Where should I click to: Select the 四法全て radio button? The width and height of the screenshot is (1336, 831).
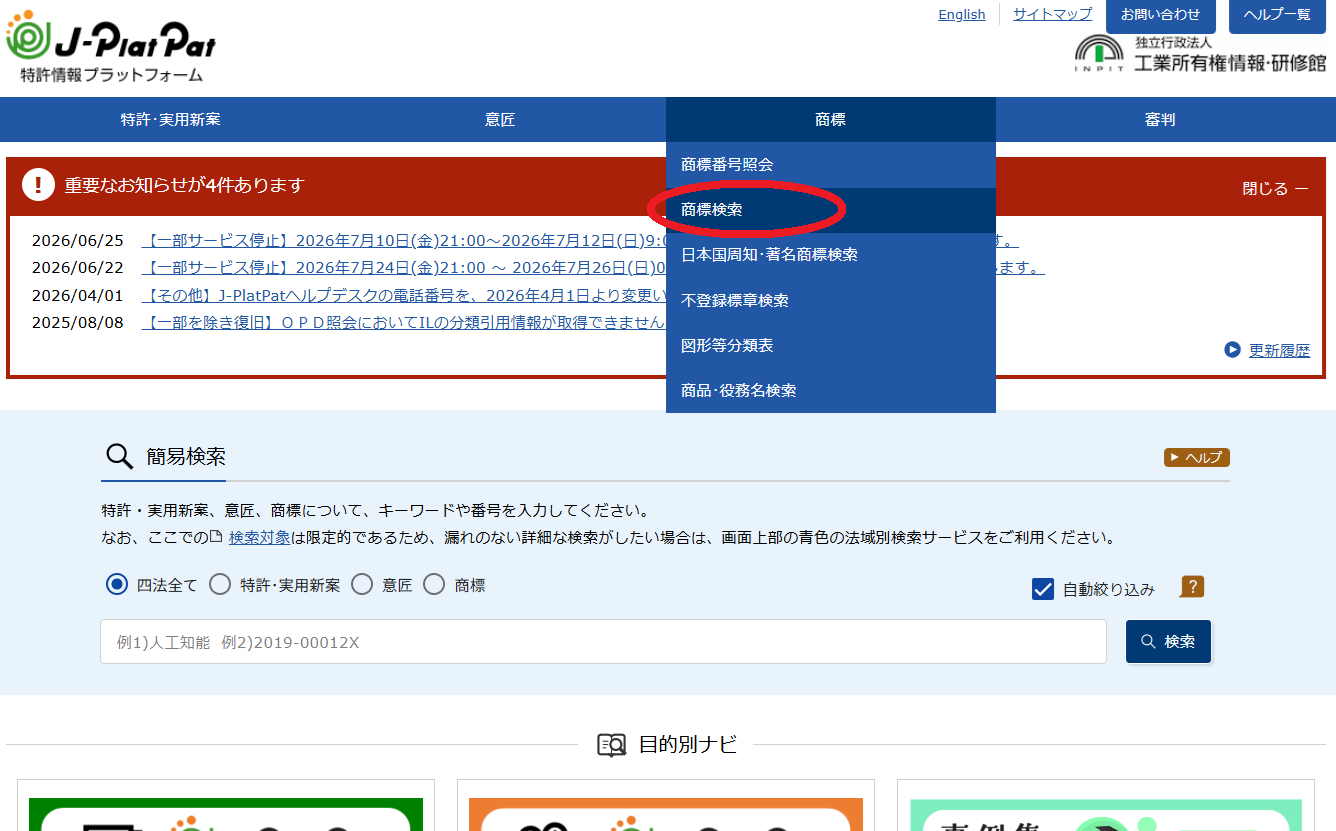117,585
